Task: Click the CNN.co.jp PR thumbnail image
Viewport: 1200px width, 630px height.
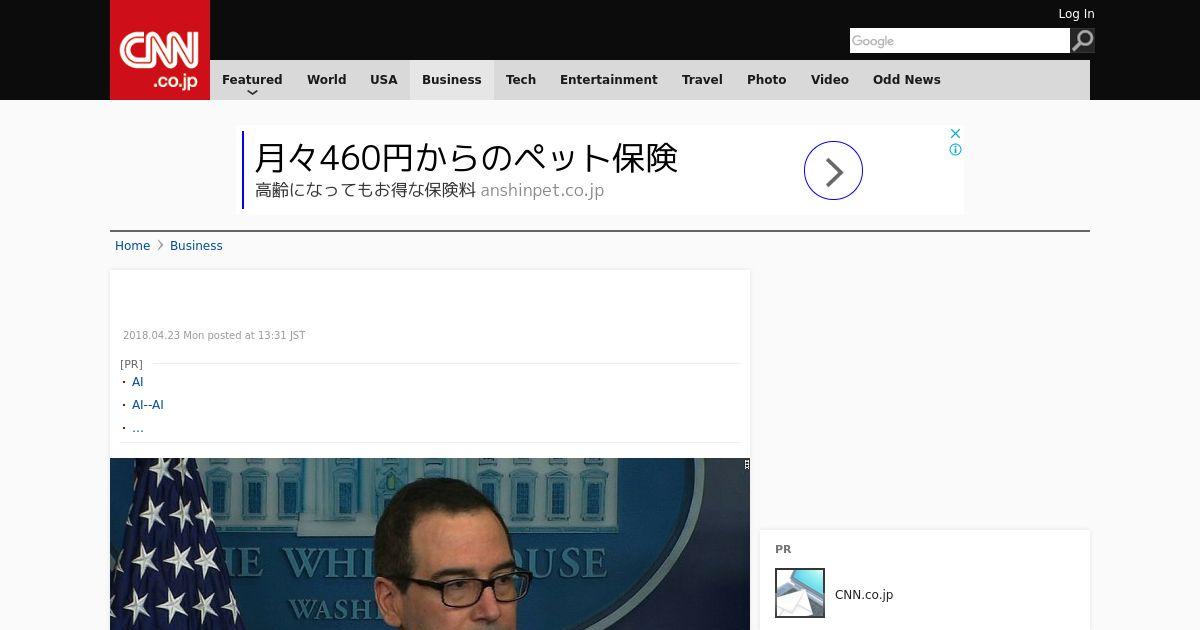Action: click(800, 593)
